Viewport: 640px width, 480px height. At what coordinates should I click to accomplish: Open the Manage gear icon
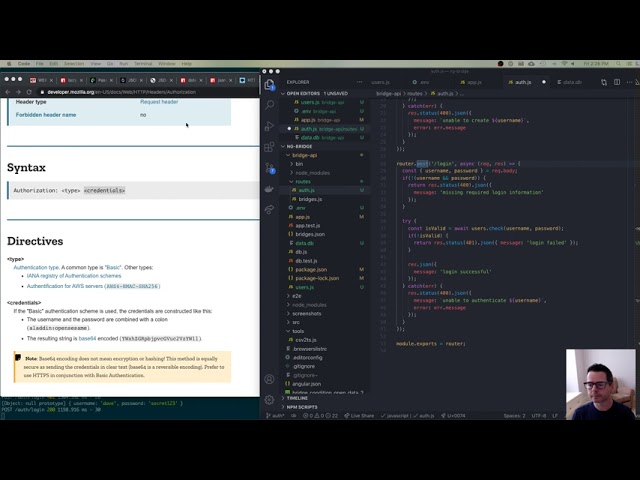tap(269, 400)
